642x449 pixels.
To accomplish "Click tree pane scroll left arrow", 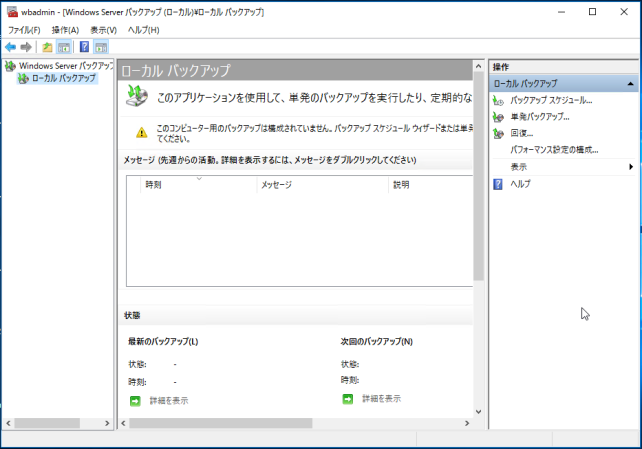I will click(8, 423).
